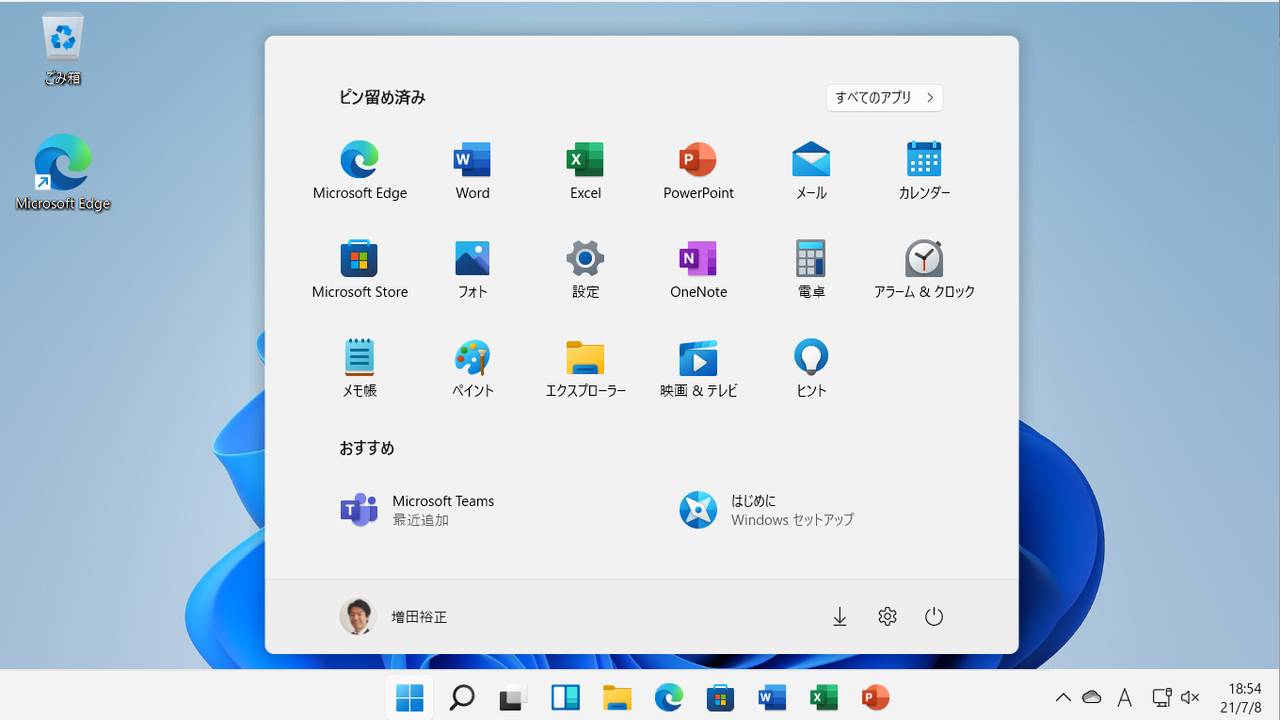1280x720 pixels.
Task: Expand hidden system tray icons chevron
Action: coord(1063,697)
